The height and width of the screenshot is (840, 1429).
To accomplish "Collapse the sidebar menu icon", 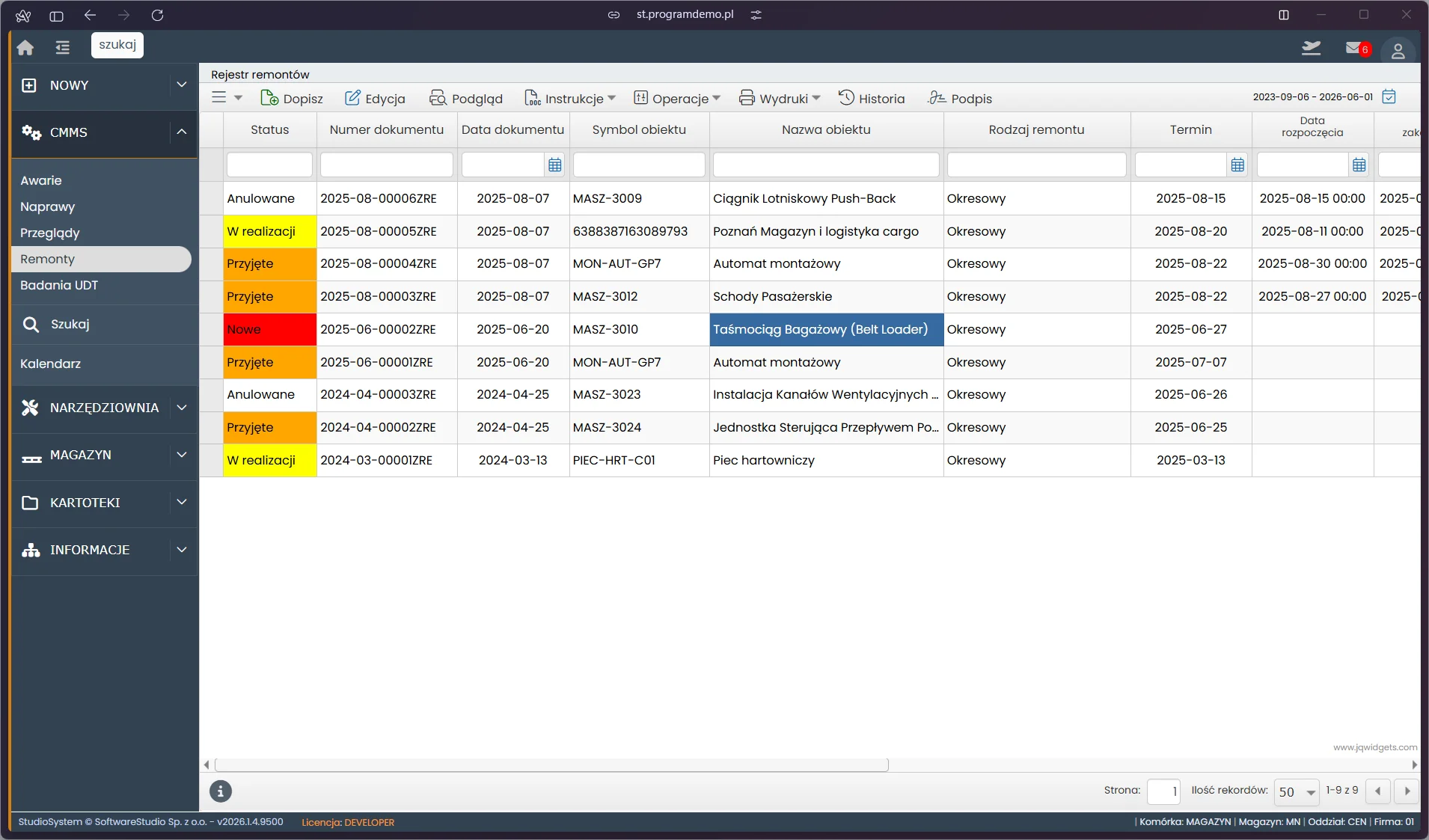I will pos(63,48).
